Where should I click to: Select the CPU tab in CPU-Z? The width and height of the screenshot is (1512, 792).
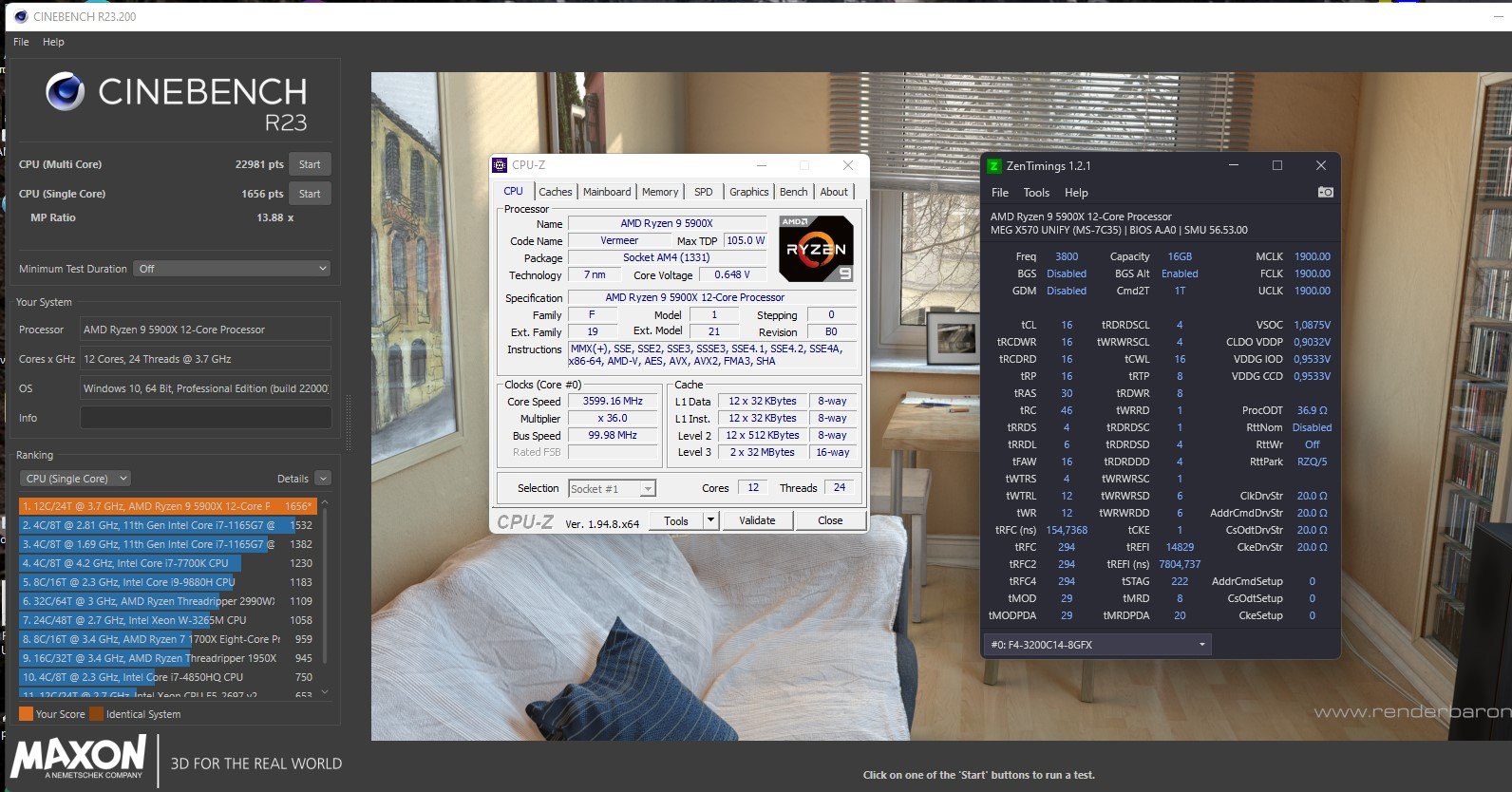pyautogui.click(x=514, y=191)
